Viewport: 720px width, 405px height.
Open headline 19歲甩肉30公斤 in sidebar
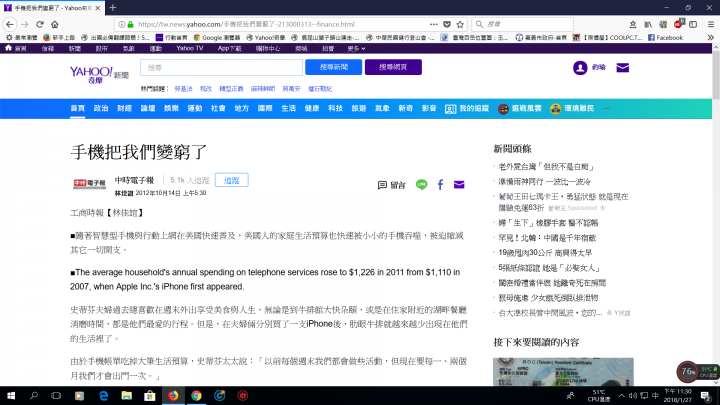545,253
